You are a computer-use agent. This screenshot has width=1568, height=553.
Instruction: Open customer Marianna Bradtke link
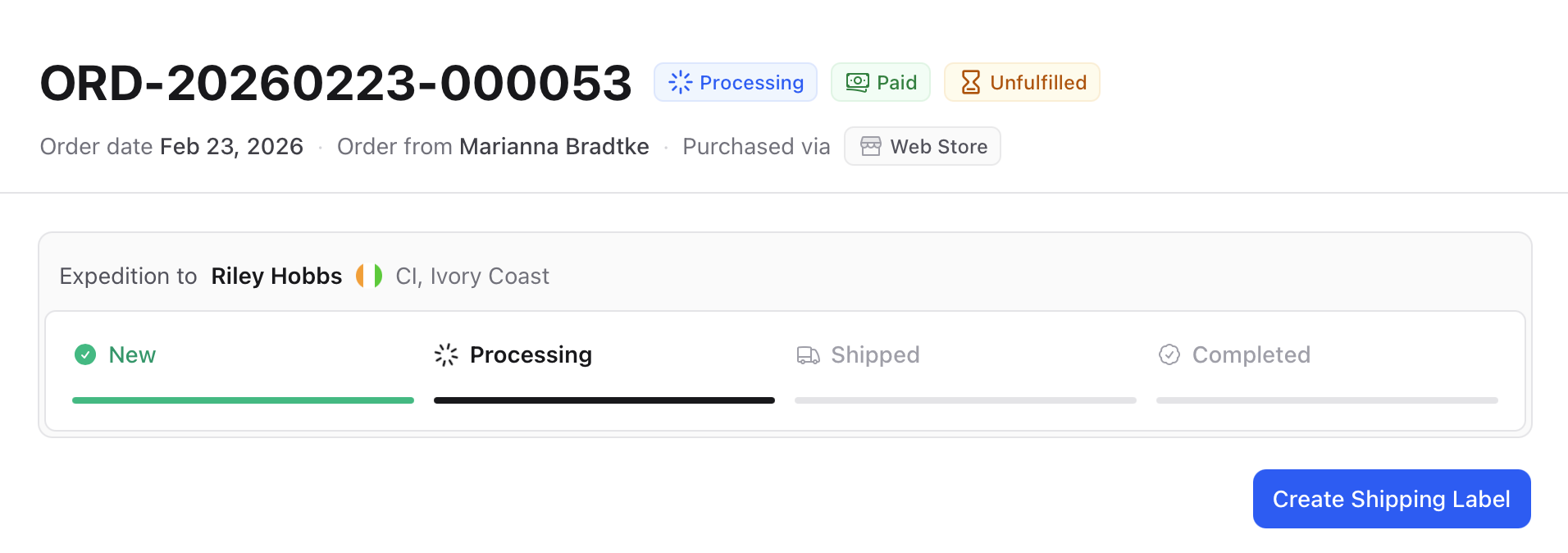(554, 146)
